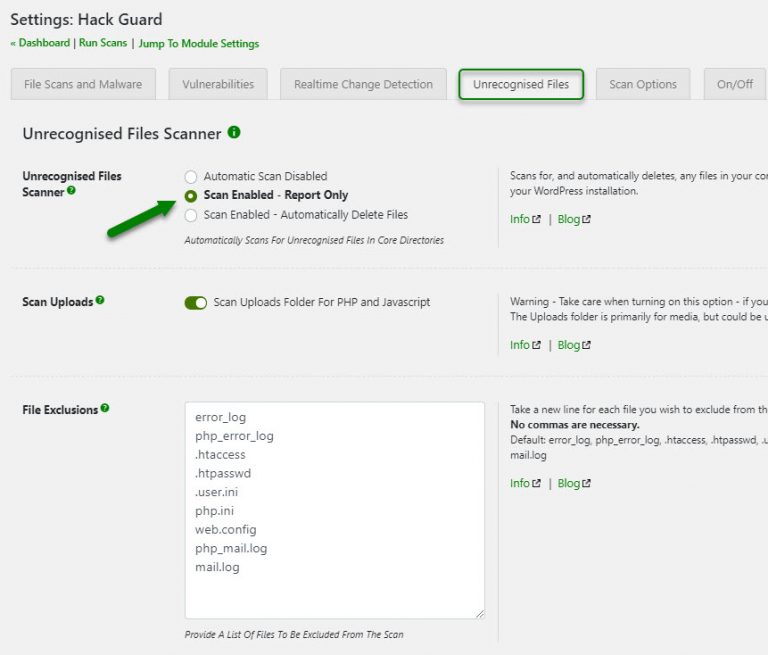The width and height of the screenshot is (768, 655).
Task: Click info icon beside Unrecognised Files Scanner heading
Action: click(234, 132)
